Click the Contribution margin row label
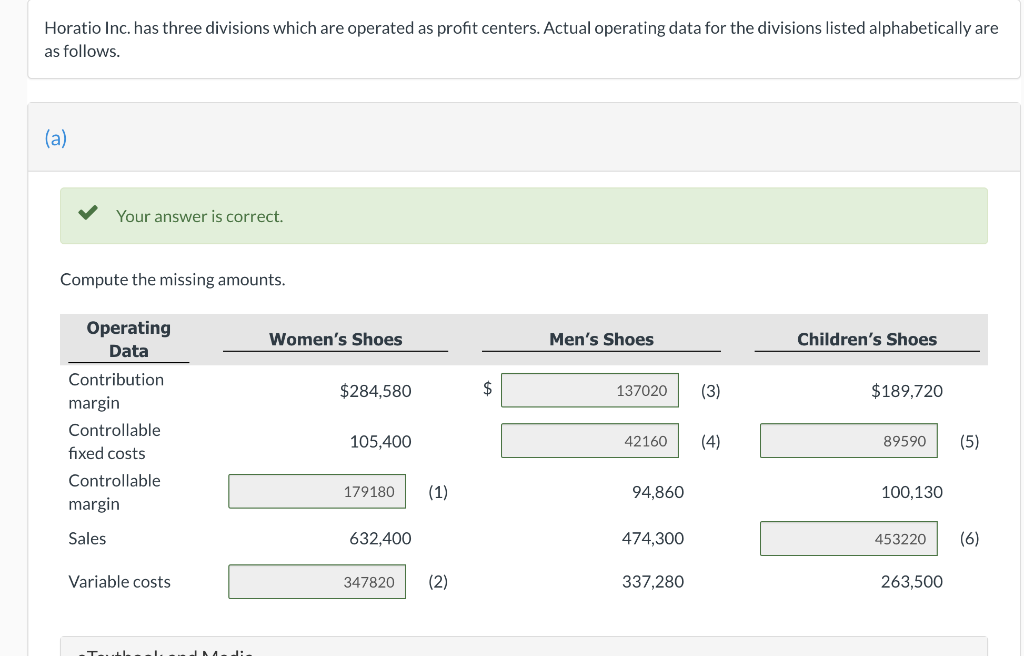Screen dimensions: 1024x656 115,391
